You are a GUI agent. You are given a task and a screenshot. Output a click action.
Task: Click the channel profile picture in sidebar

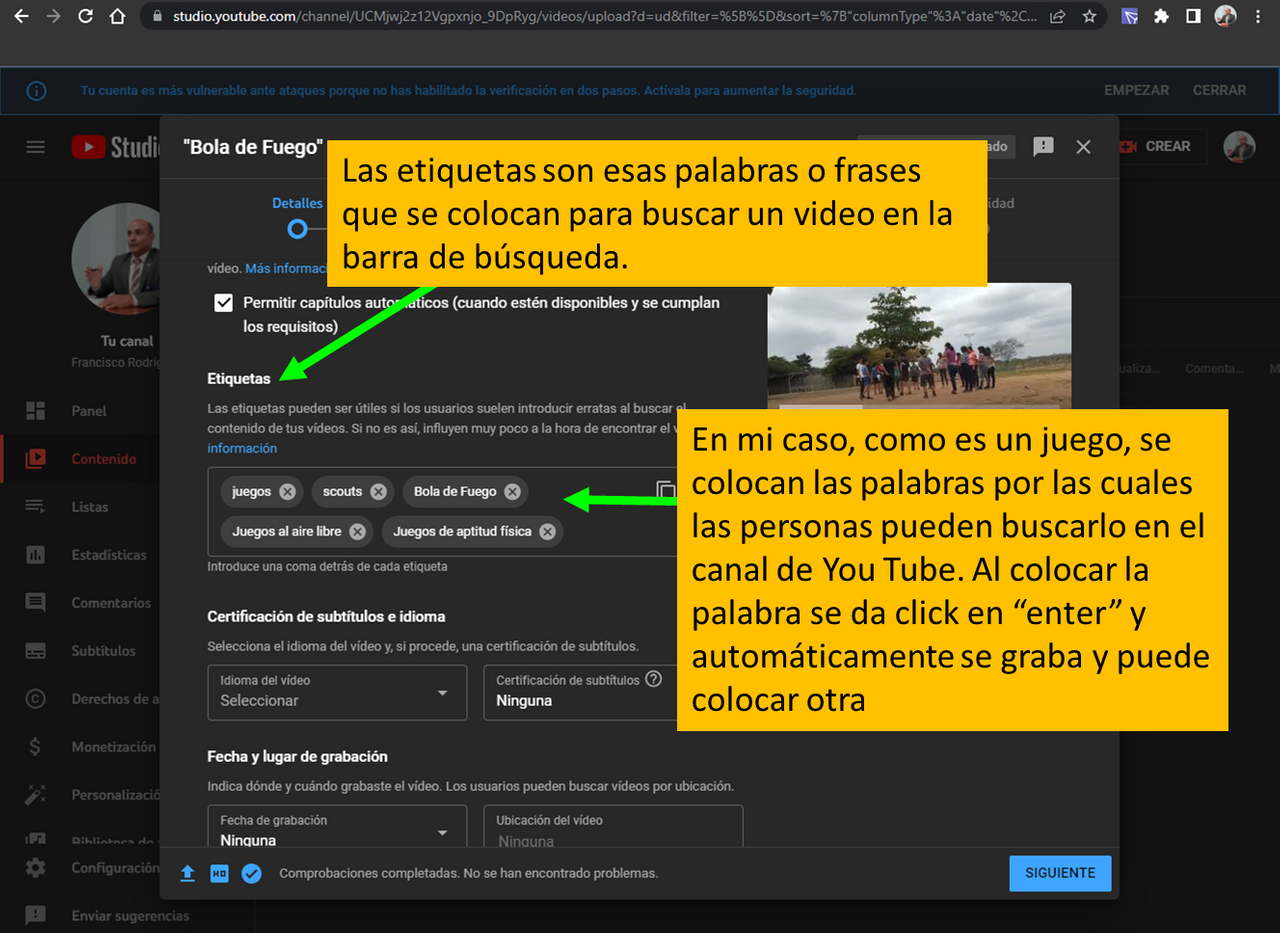coord(116,258)
